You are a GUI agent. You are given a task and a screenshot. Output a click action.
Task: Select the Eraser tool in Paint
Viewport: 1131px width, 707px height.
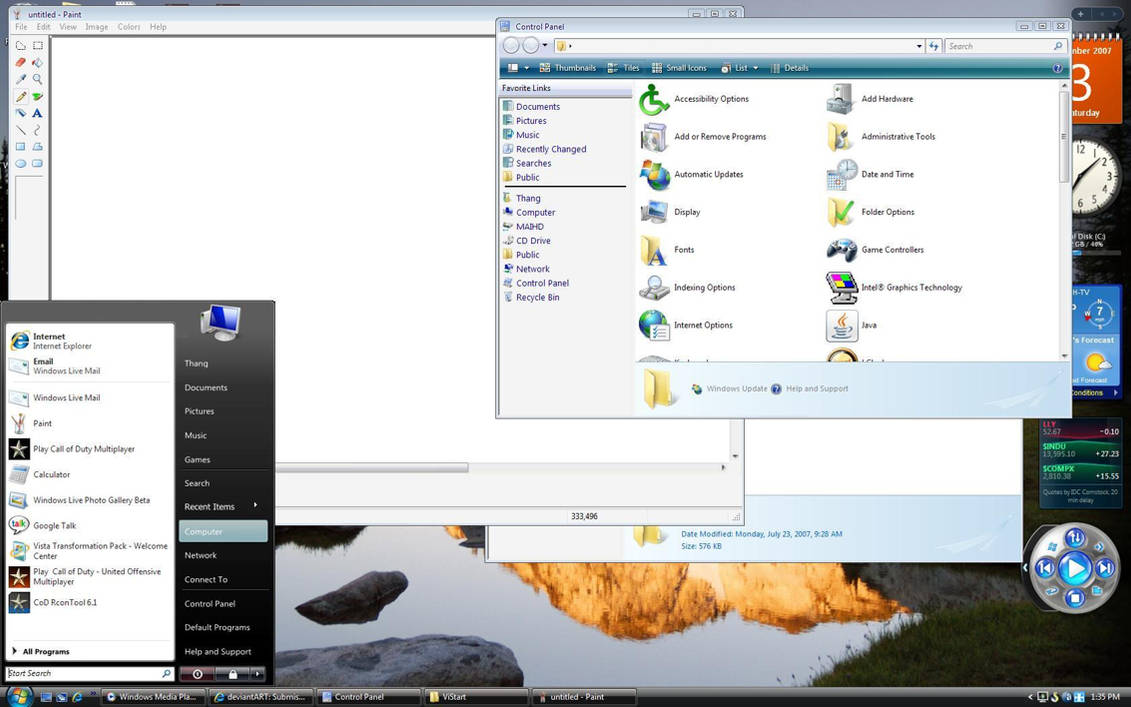pyautogui.click(x=21, y=62)
